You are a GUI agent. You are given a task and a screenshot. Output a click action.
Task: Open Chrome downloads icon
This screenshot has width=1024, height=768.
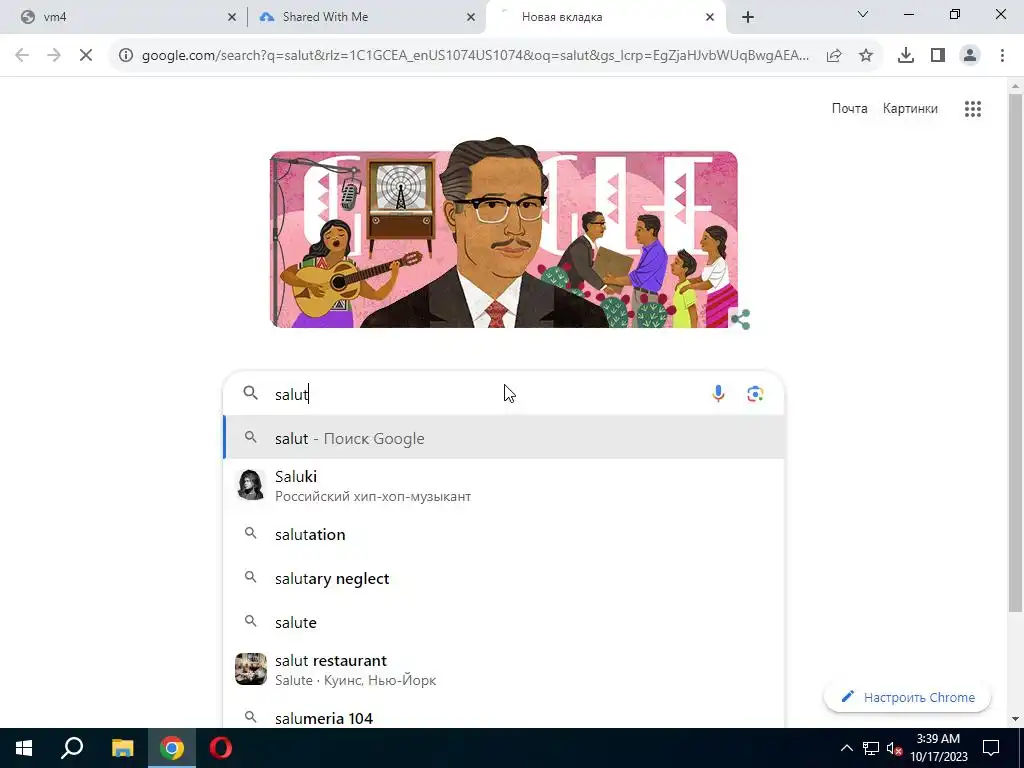(x=905, y=56)
